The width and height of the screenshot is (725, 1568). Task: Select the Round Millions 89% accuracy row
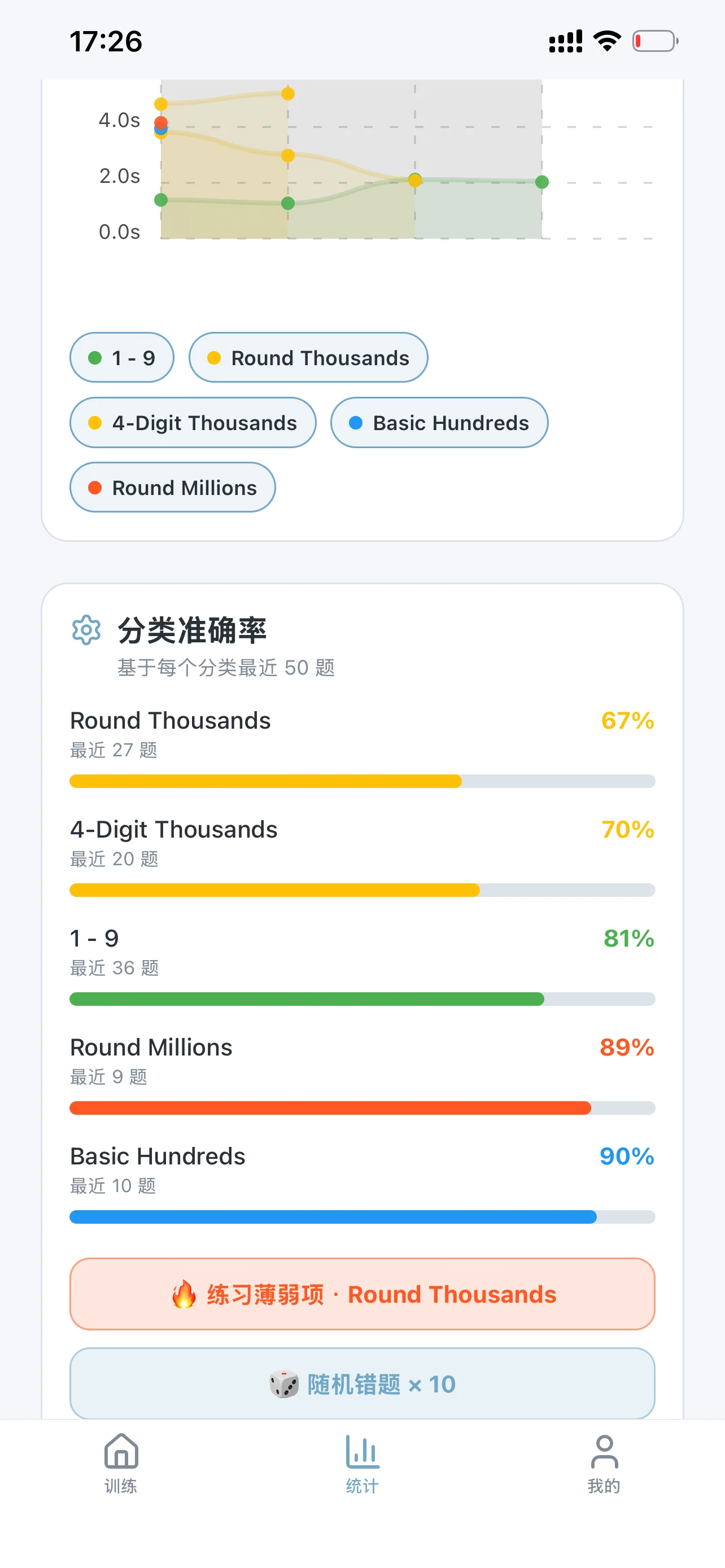tap(362, 1074)
